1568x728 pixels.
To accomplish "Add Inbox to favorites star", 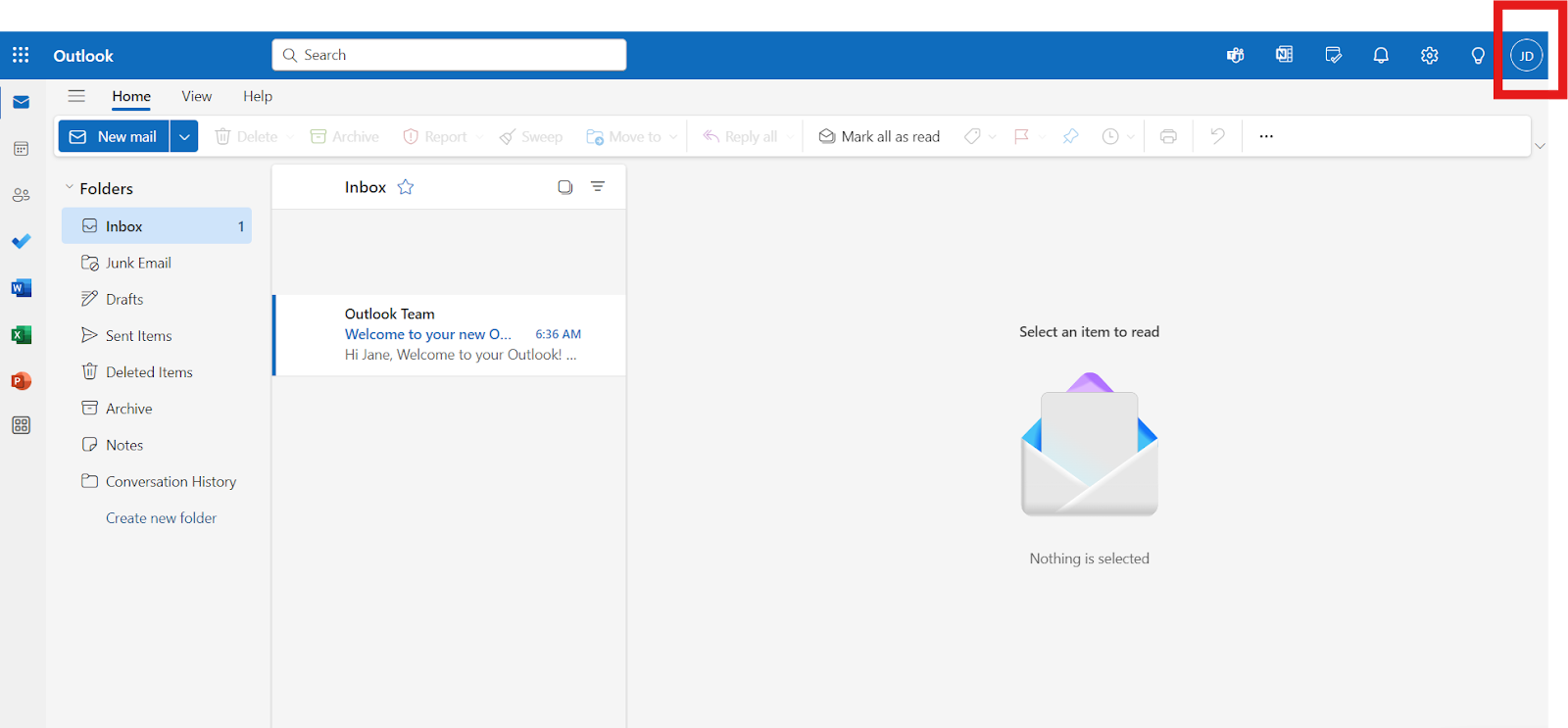I will [x=406, y=187].
